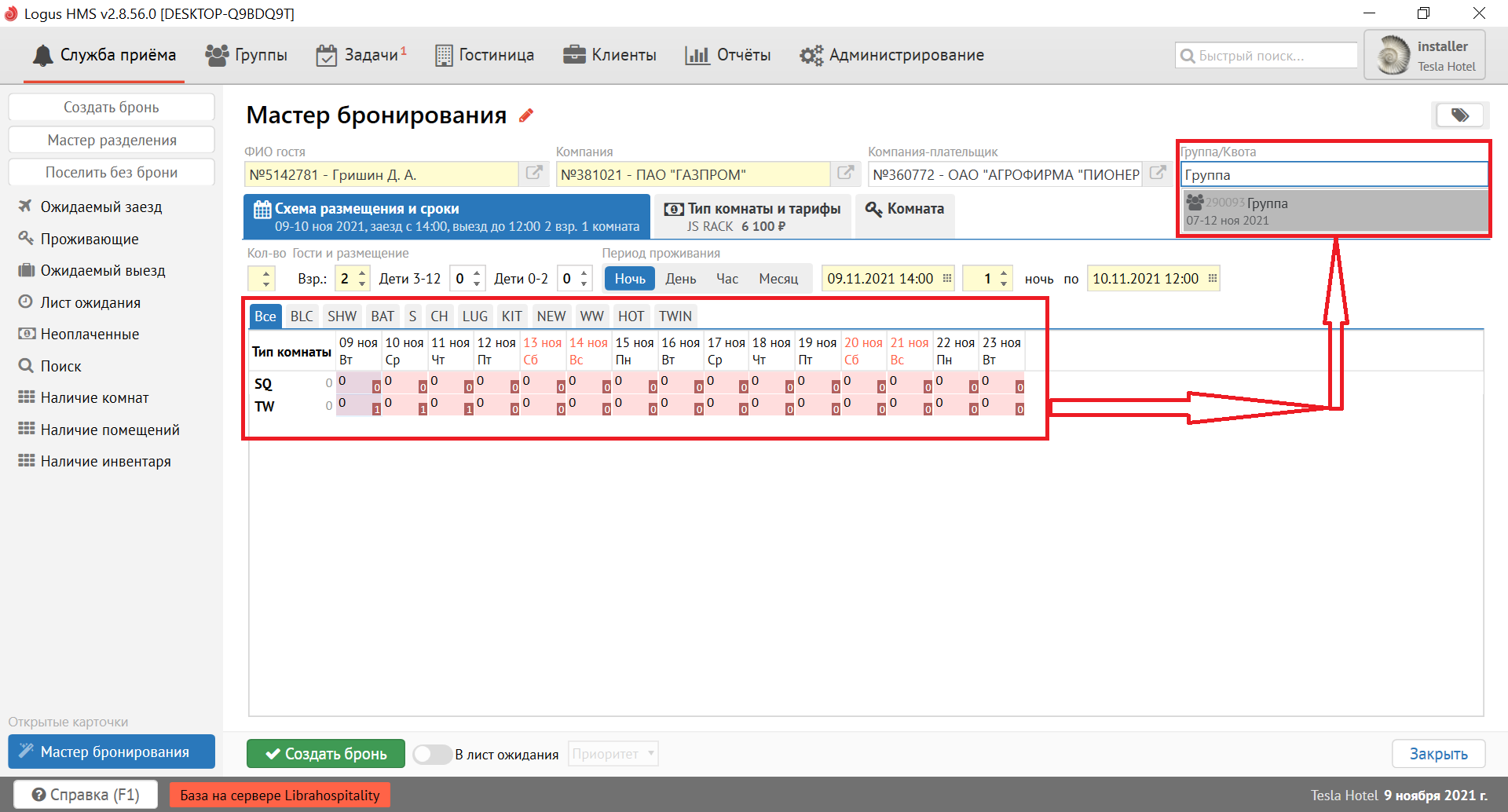This screenshot has width=1508, height=812.
Task: Select the День period mode
Action: 680,279
